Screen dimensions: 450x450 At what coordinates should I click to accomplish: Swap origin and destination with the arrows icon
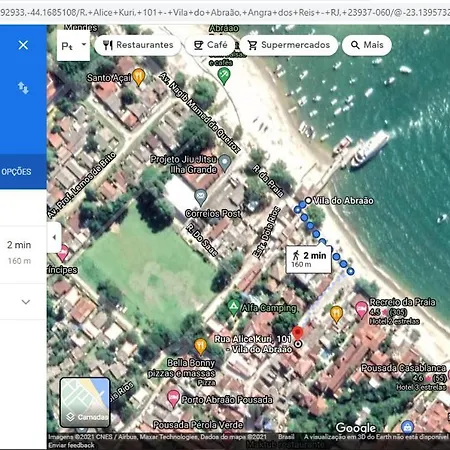point(23,88)
